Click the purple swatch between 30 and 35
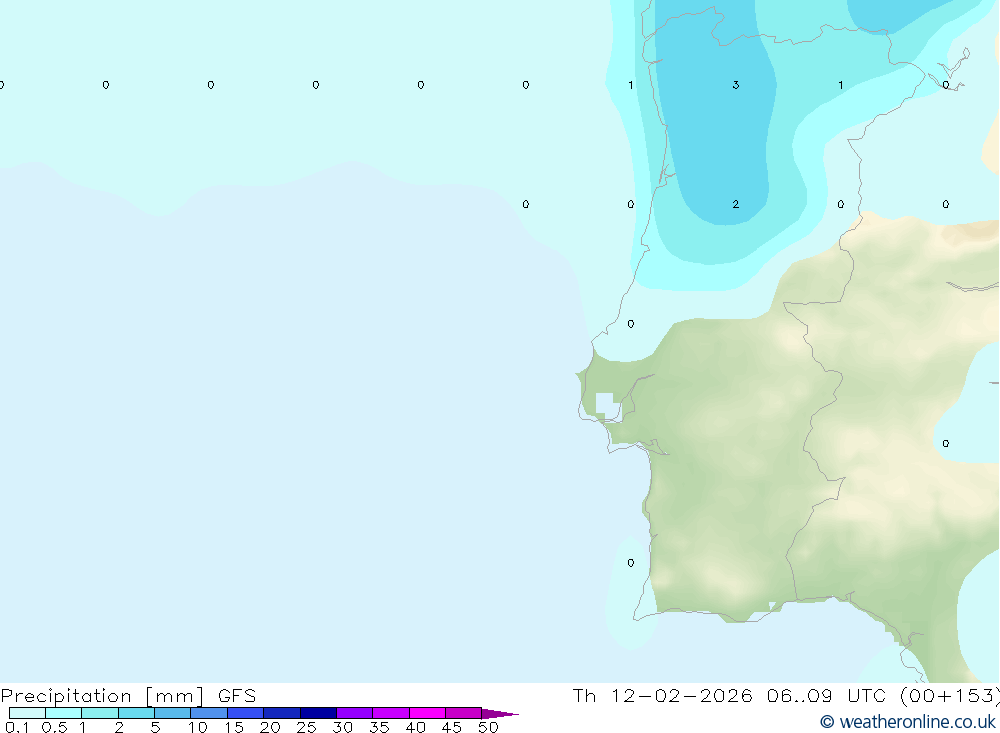The width and height of the screenshot is (1000, 733). pos(355,713)
